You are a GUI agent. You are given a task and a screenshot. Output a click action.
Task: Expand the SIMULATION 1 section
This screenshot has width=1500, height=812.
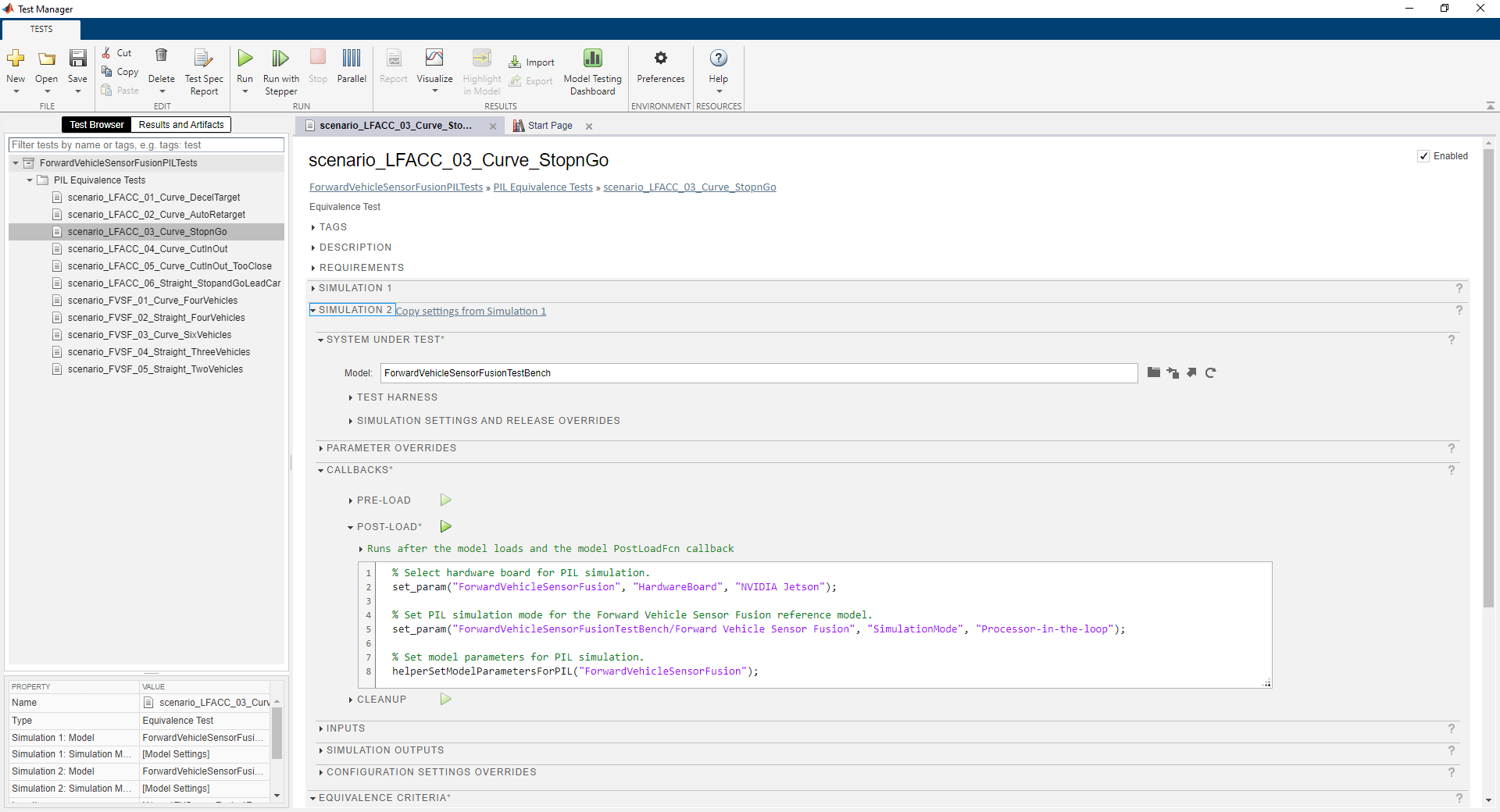coord(313,289)
